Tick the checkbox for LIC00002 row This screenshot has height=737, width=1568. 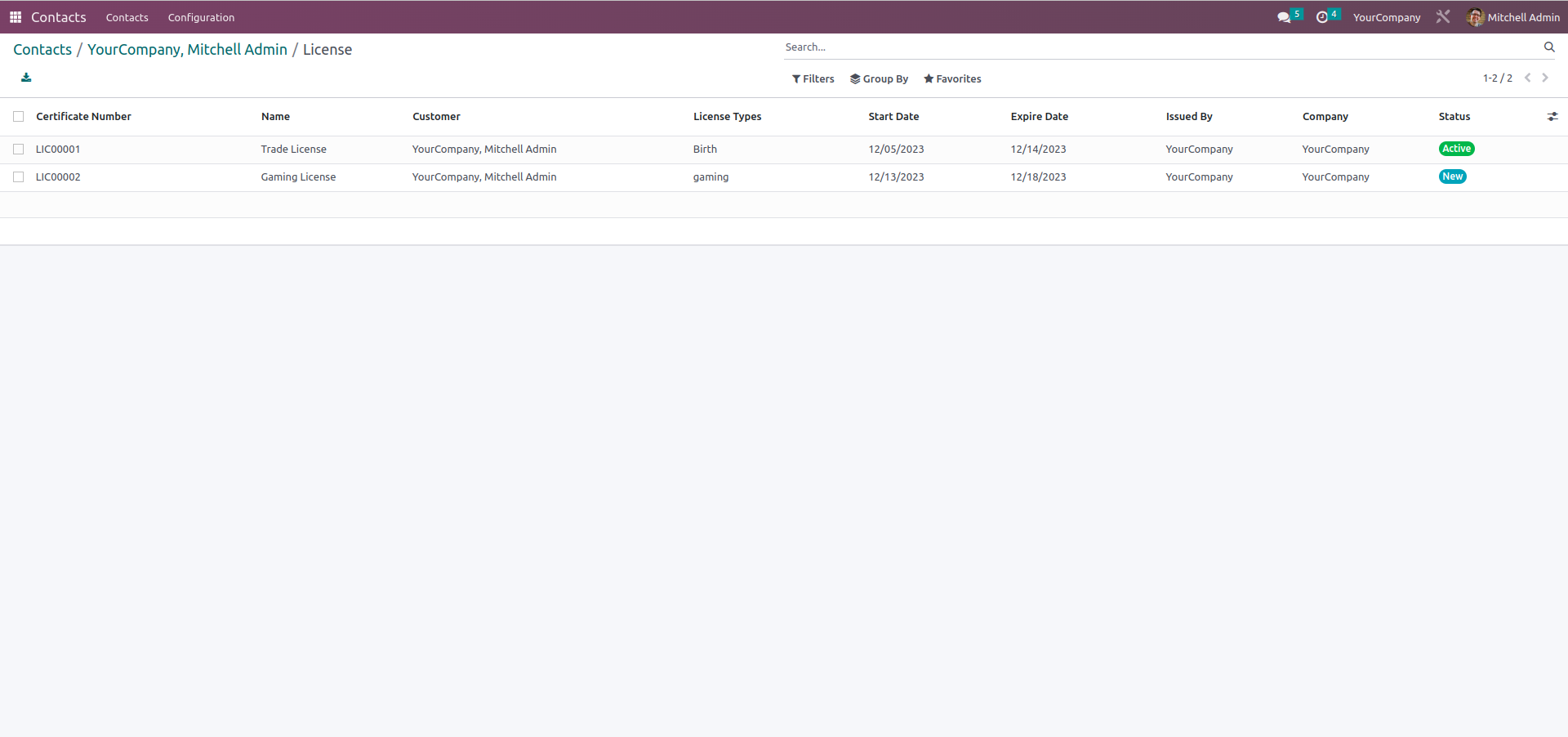pyautogui.click(x=19, y=177)
